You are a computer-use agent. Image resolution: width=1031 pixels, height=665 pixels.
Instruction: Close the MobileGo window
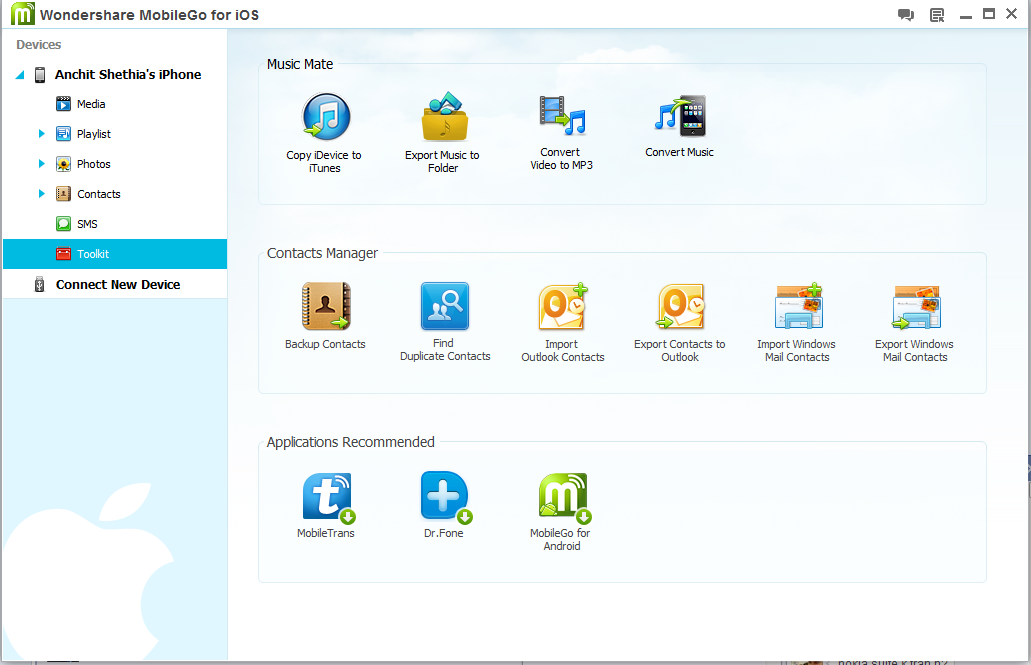(1011, 14)
